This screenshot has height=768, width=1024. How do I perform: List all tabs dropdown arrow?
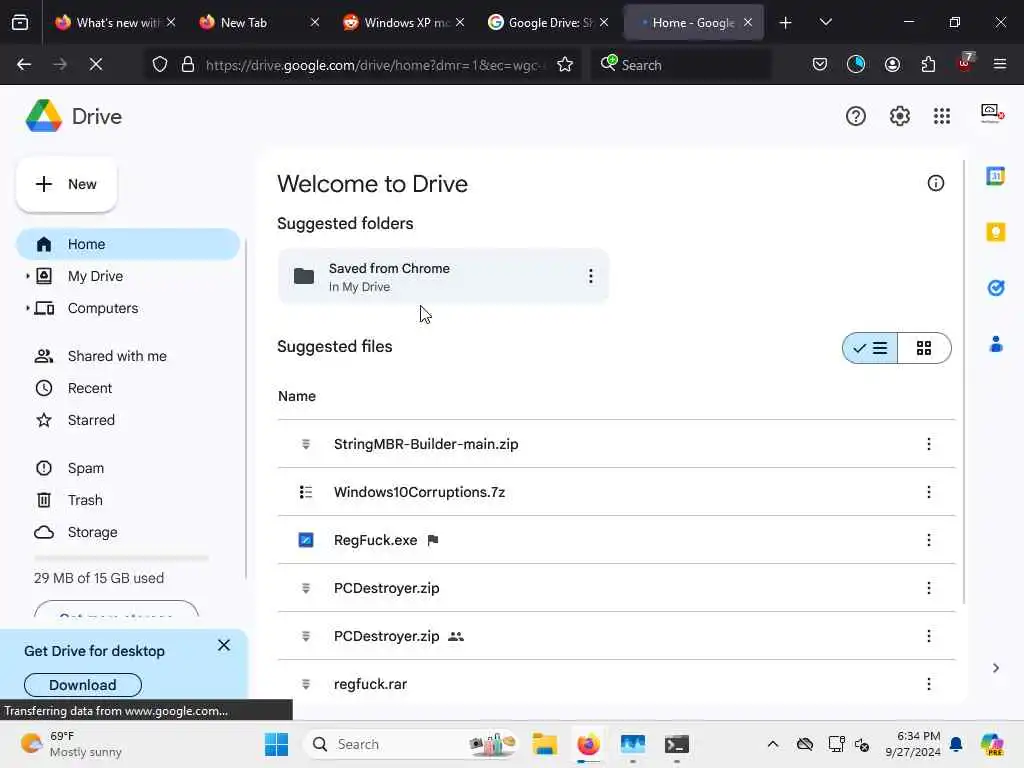pos(825,23)
